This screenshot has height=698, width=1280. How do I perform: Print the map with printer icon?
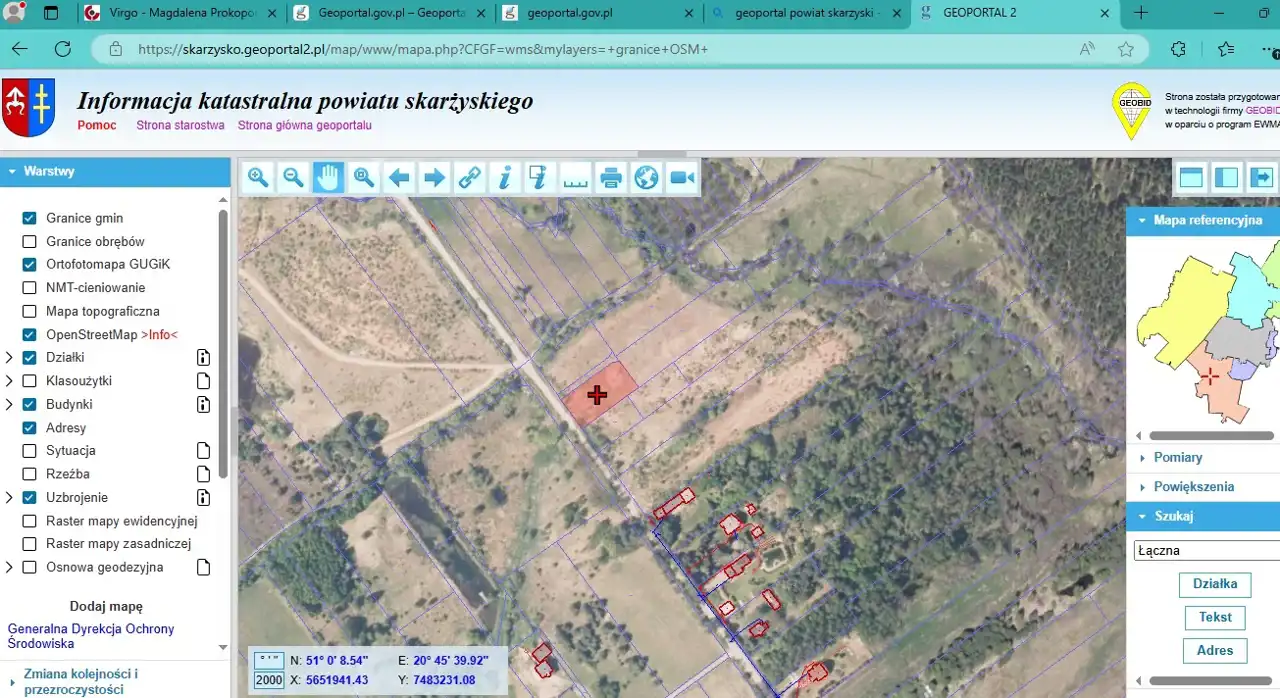[611, 178]
